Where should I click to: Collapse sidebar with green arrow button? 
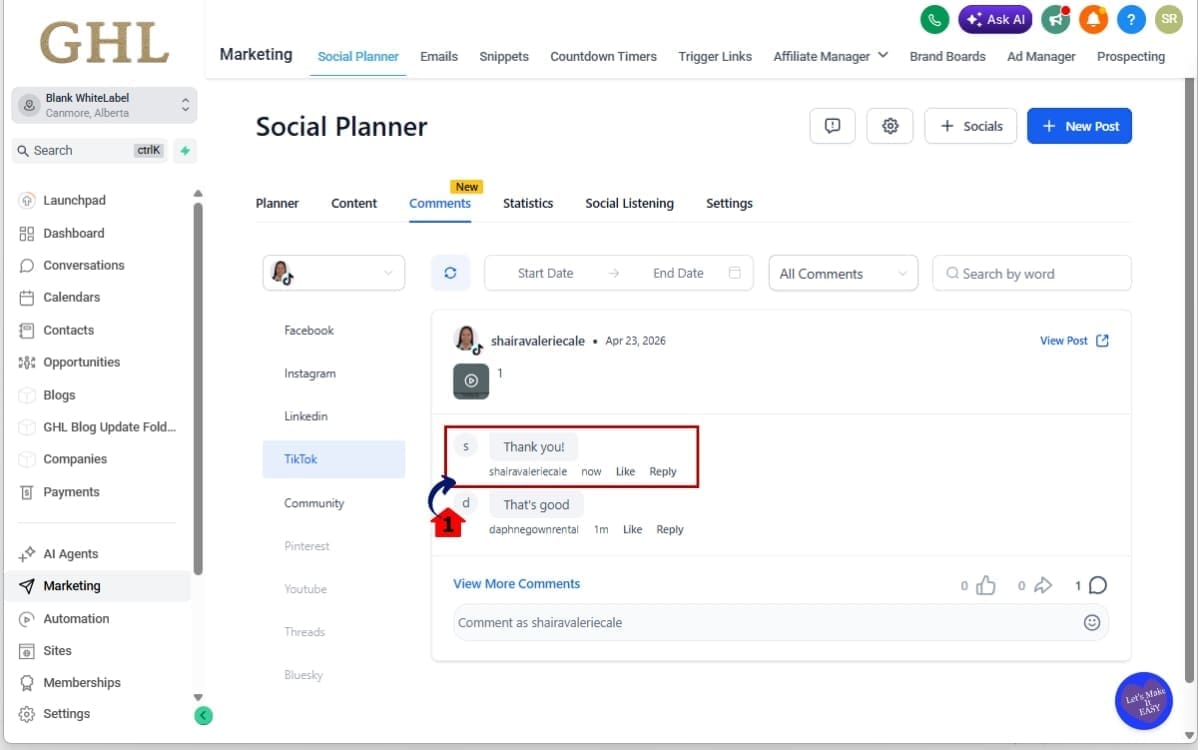tap(203, 715)
